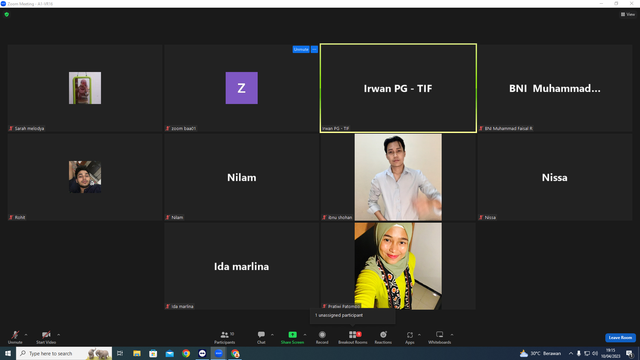Unmute the microphone in the Zoom toolbar
This screenshot has height=360, width=640.
[15, 337]
